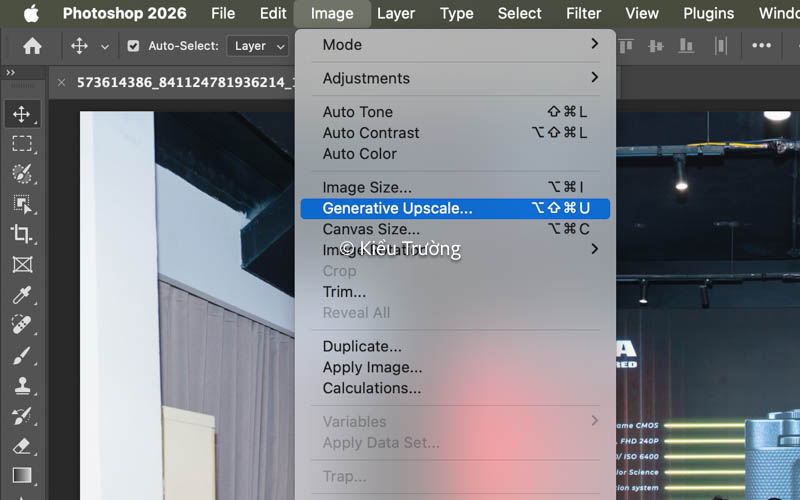Open the tool preset picker arrow

coord(105,46)
